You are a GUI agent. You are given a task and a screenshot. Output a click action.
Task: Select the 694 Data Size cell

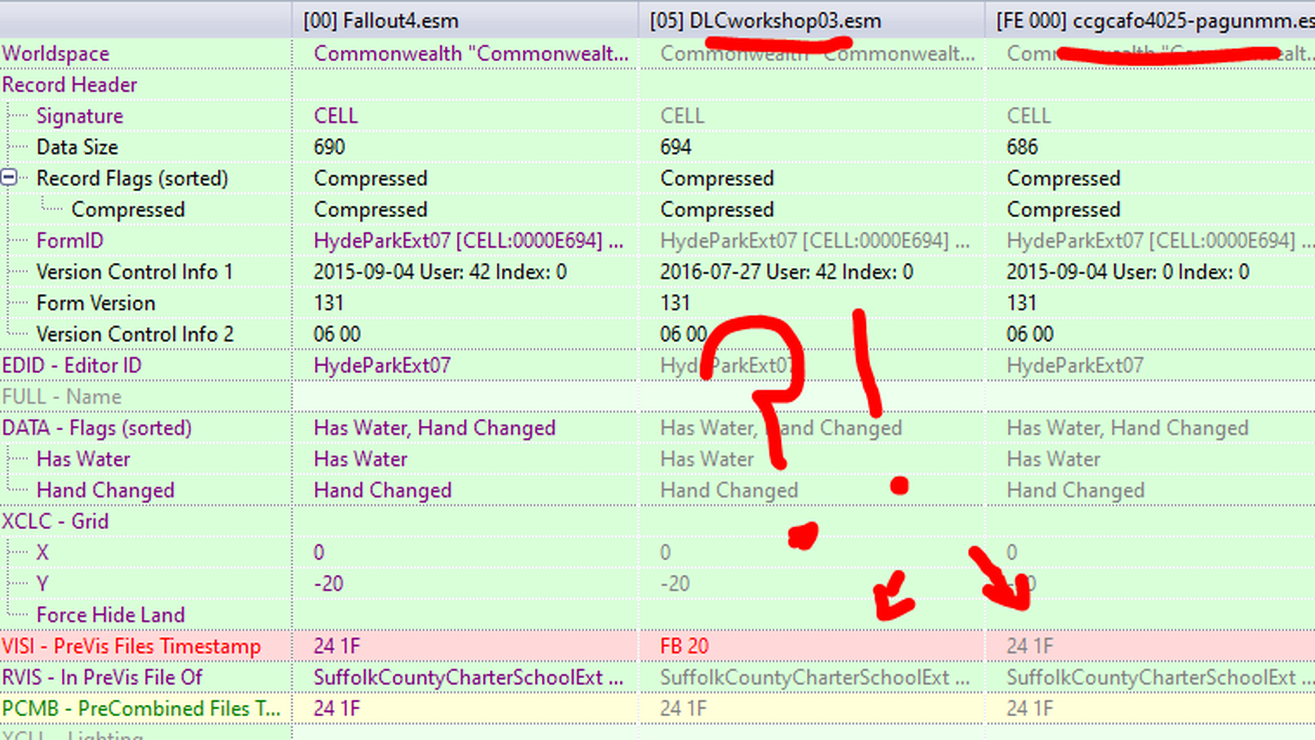(x=676, y=147)
